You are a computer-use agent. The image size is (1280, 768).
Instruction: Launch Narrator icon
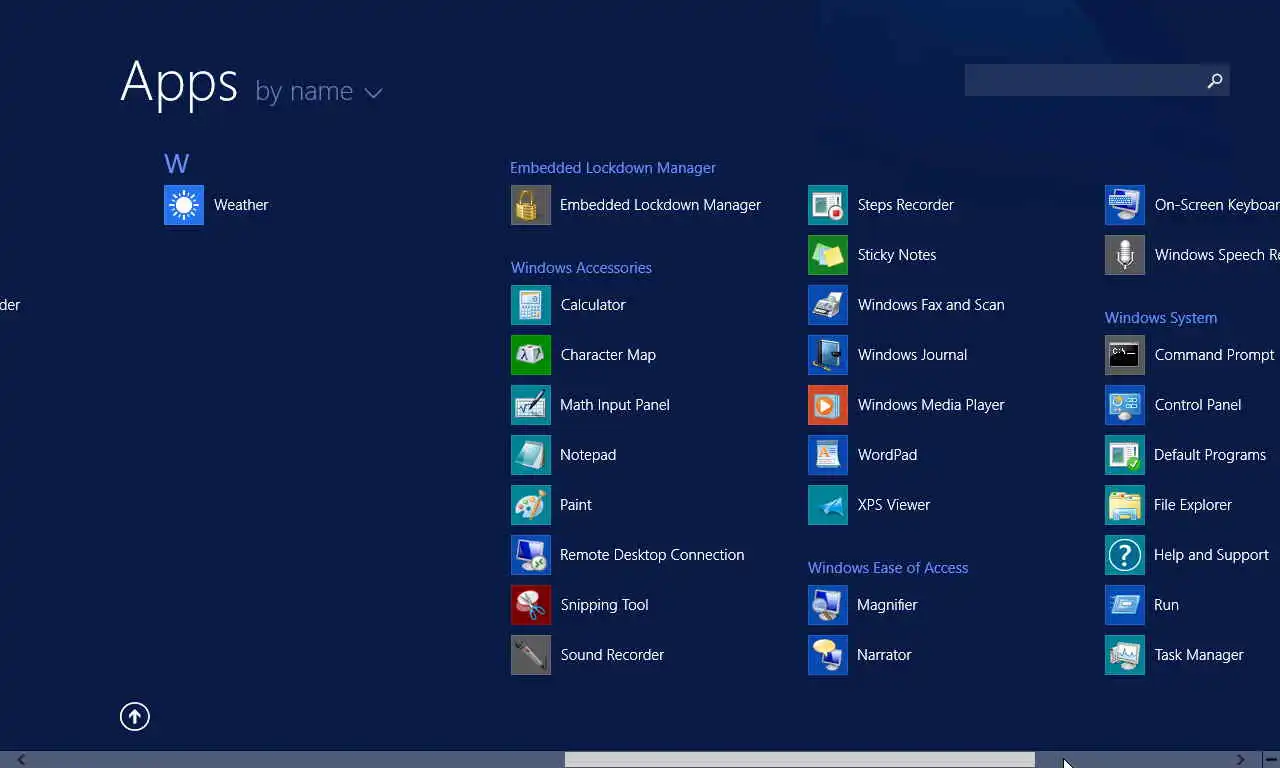coord(828,655)
